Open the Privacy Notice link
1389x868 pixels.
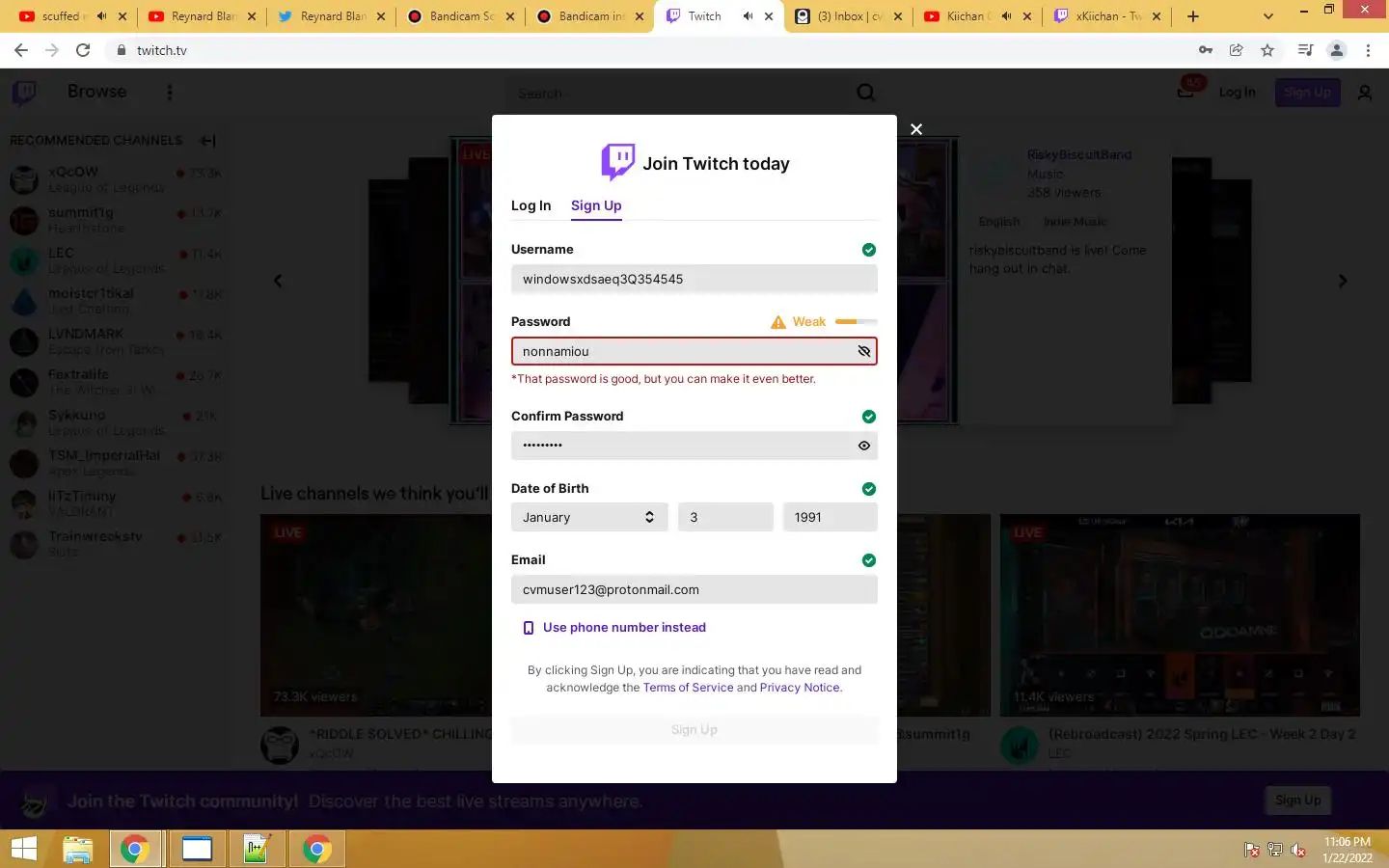800,688
